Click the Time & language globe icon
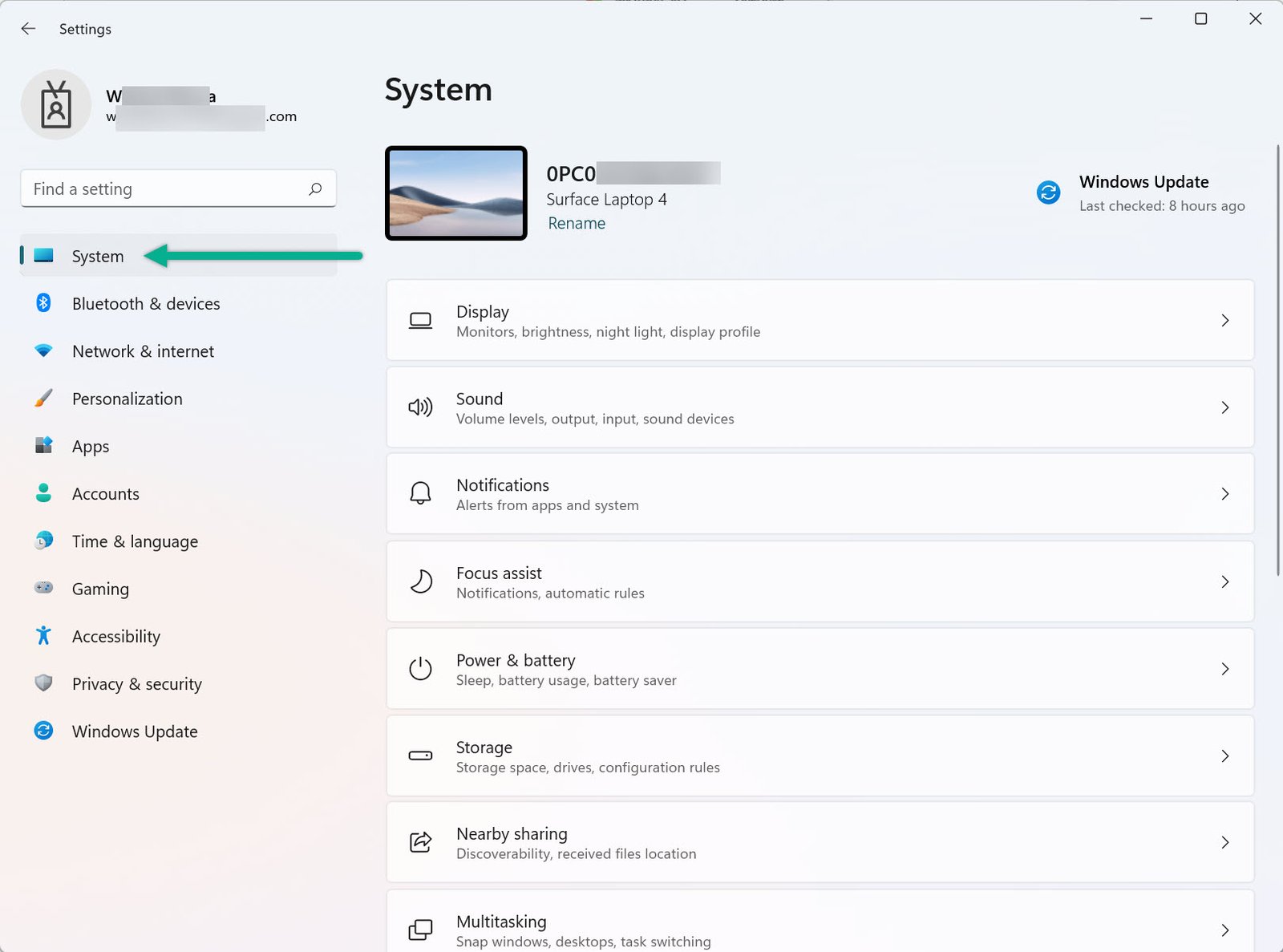This screenshot has width=1283, height=952. 43,541
